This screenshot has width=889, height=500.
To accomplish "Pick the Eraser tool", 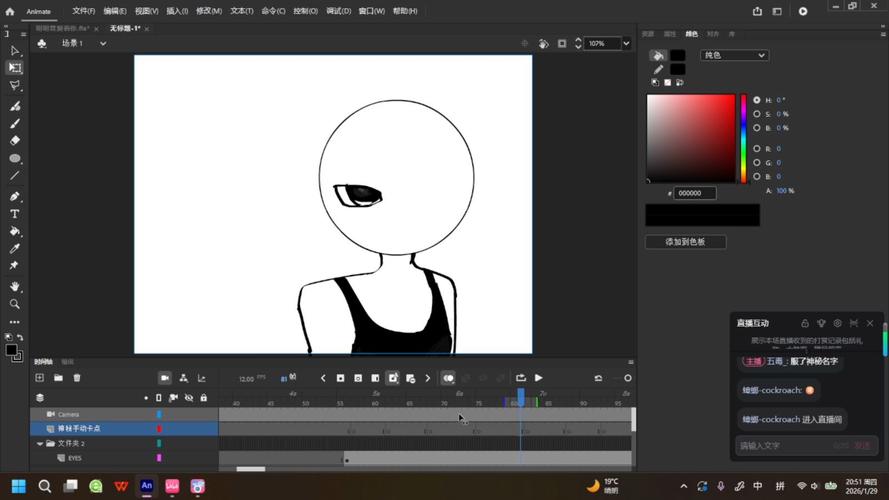I will coord(15,141).
